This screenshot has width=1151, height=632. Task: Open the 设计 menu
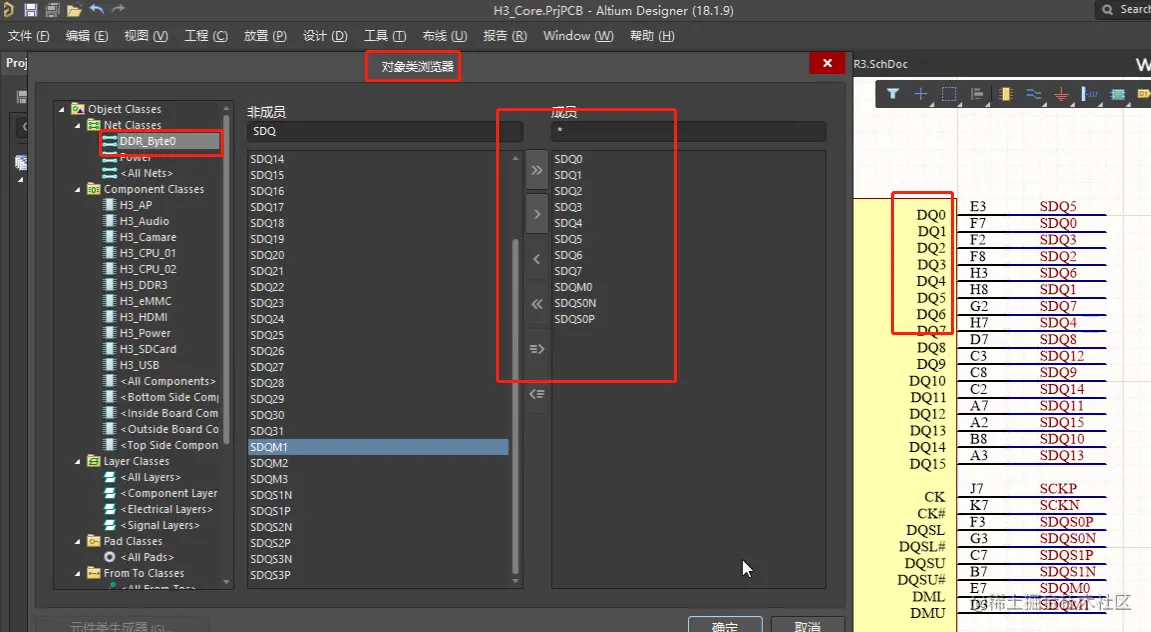click(323, 35)
